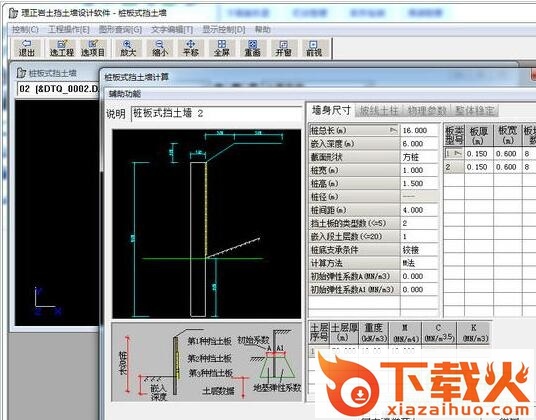
Task: Open the 选项目 select item tool
Action: point(93,48)
